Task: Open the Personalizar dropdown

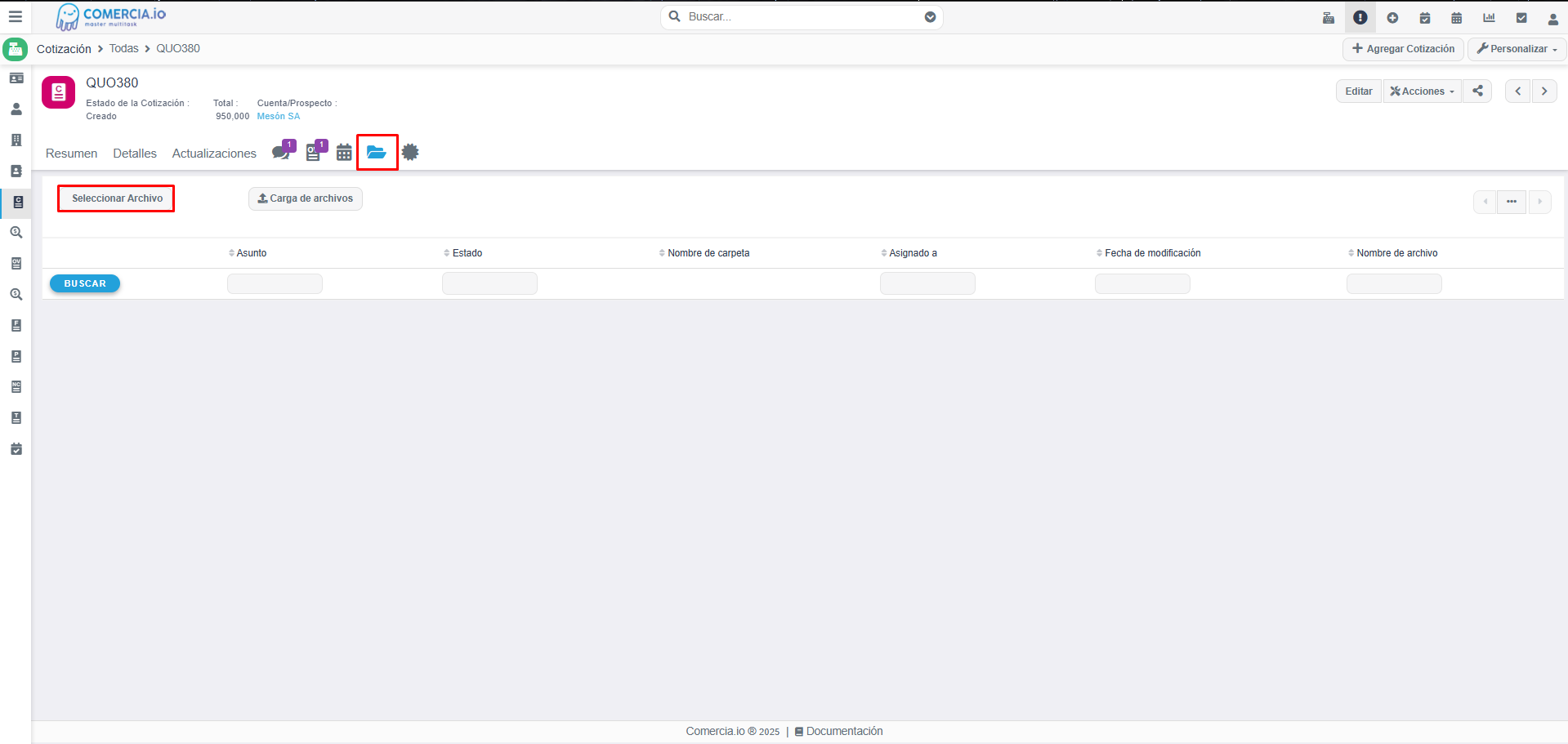Action: 1517,49
